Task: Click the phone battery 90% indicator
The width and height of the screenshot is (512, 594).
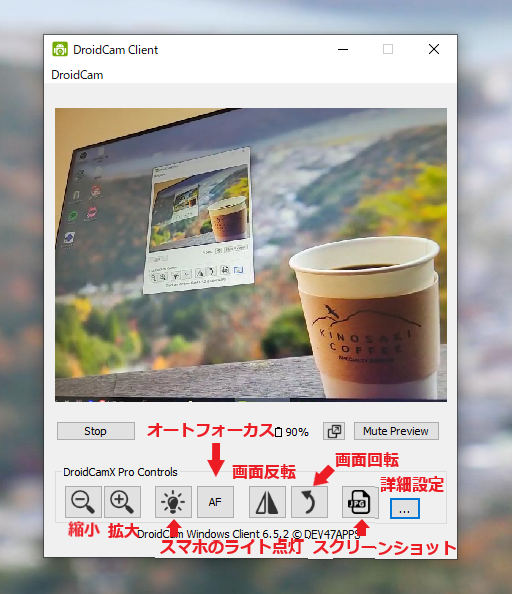Action: pos(292,432)
